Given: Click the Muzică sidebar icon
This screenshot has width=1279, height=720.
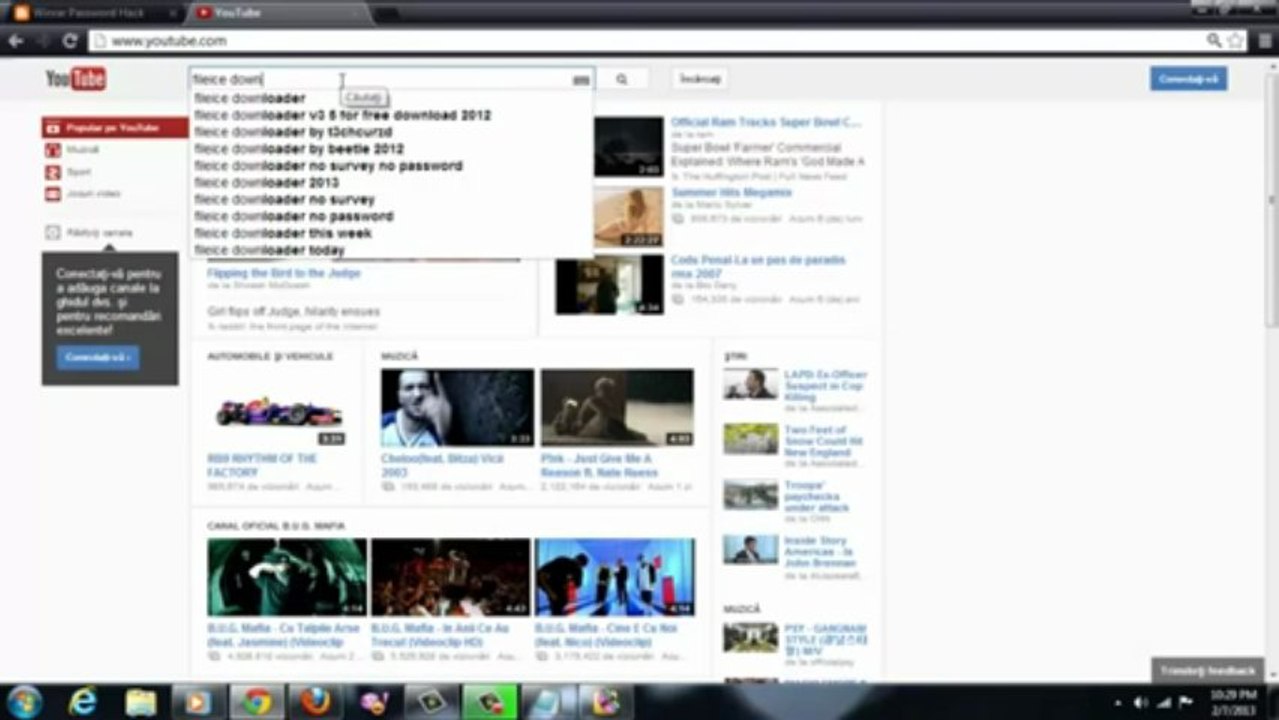Looking at the screenshot, I should point(53,150).
